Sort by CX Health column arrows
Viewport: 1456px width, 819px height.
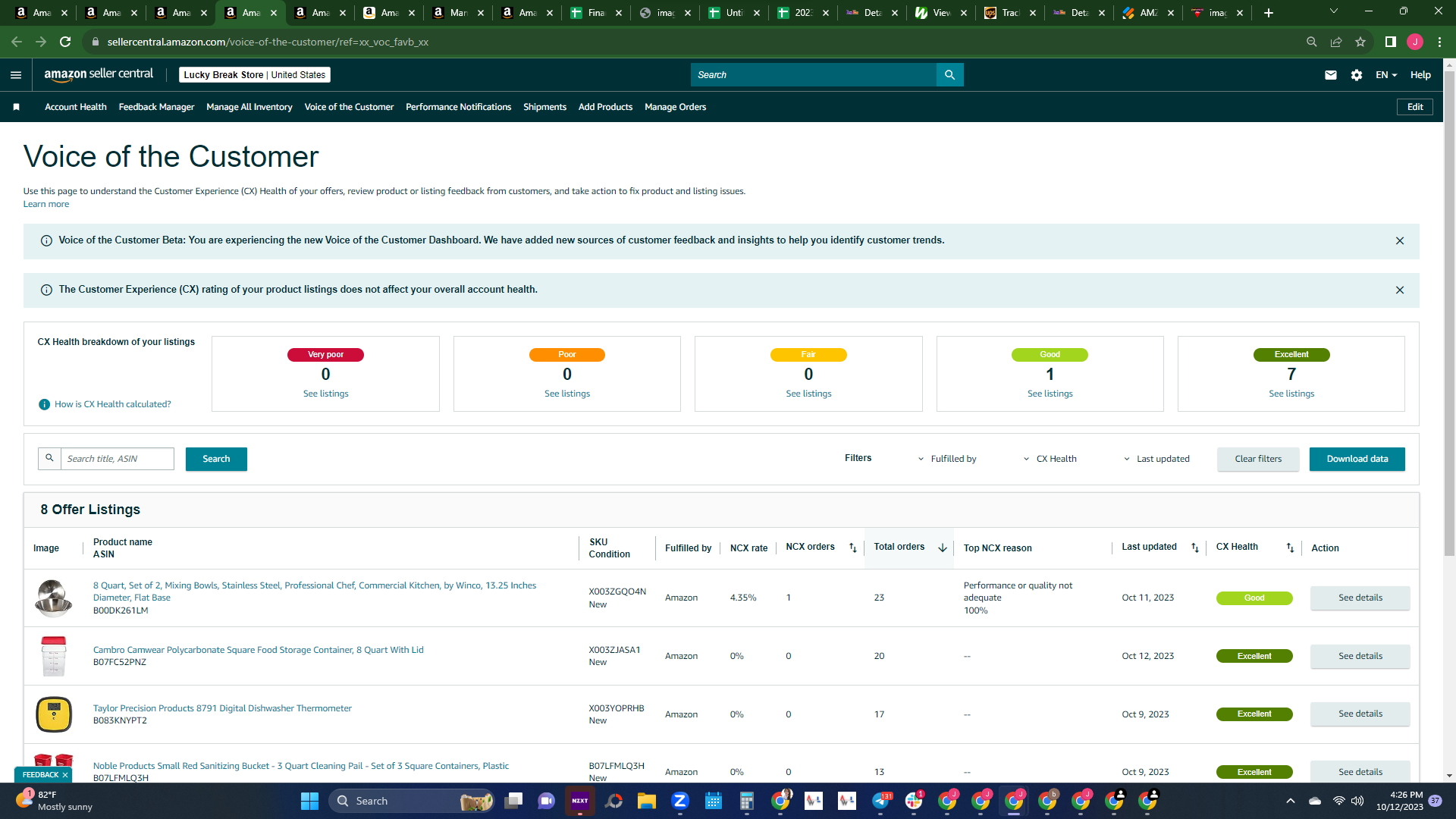pos(1289,548)
